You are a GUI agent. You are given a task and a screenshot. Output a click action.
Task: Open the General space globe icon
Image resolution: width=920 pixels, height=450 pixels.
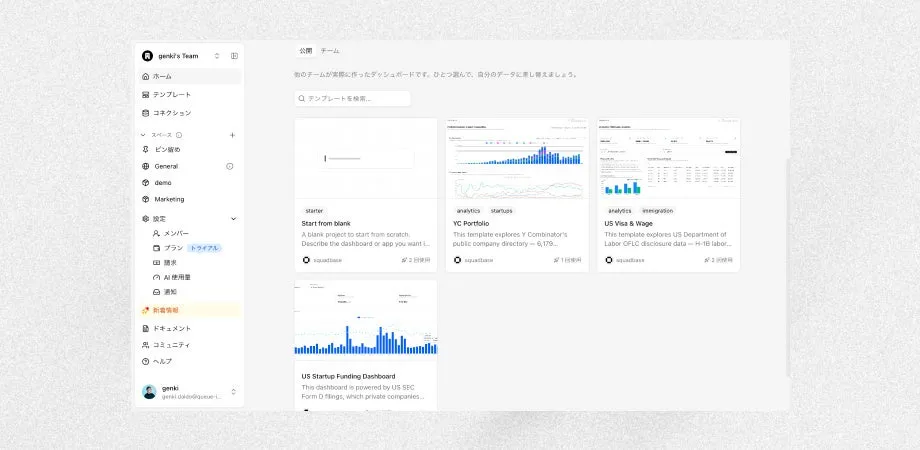(x=146, y=166)
